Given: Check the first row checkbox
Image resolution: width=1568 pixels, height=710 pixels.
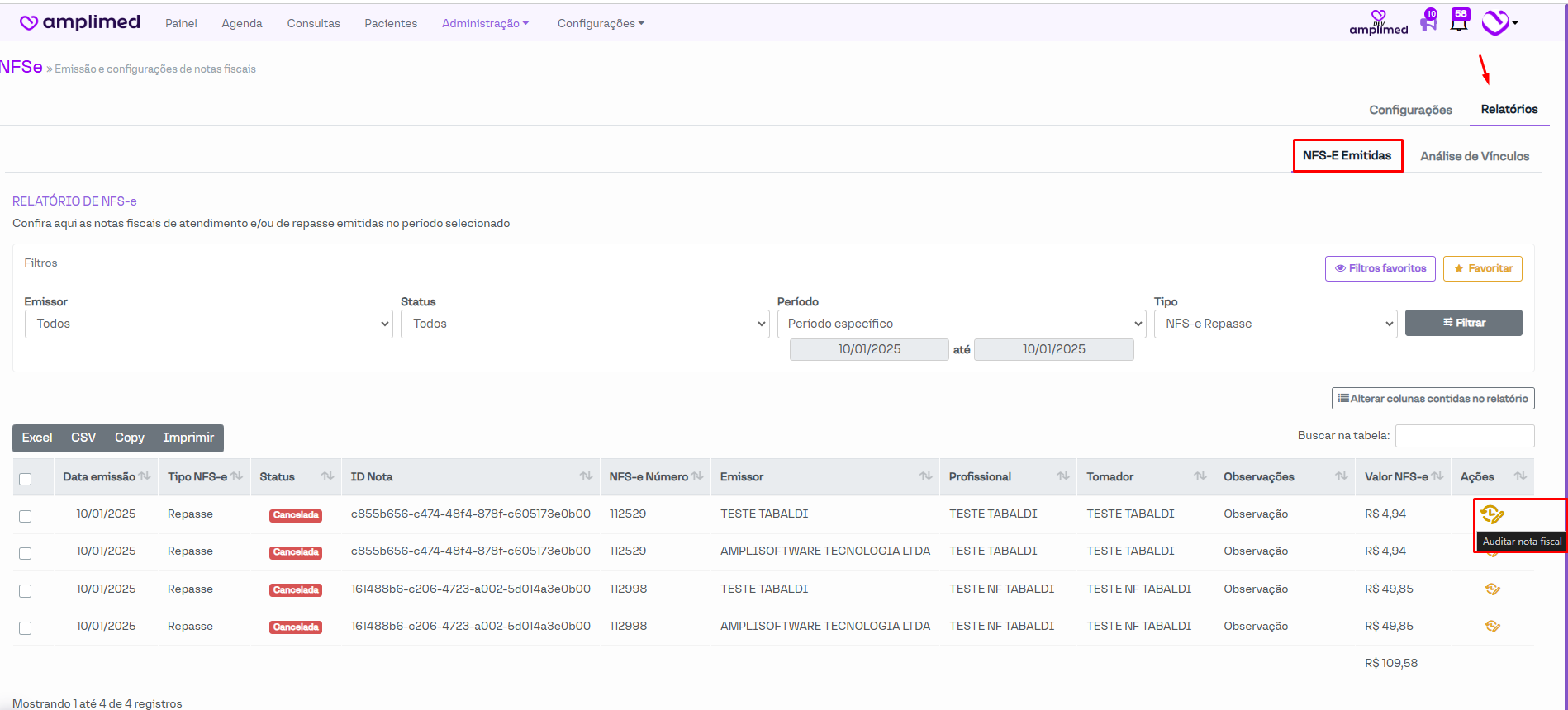Looking at the screenshot, I should (26, 516).
